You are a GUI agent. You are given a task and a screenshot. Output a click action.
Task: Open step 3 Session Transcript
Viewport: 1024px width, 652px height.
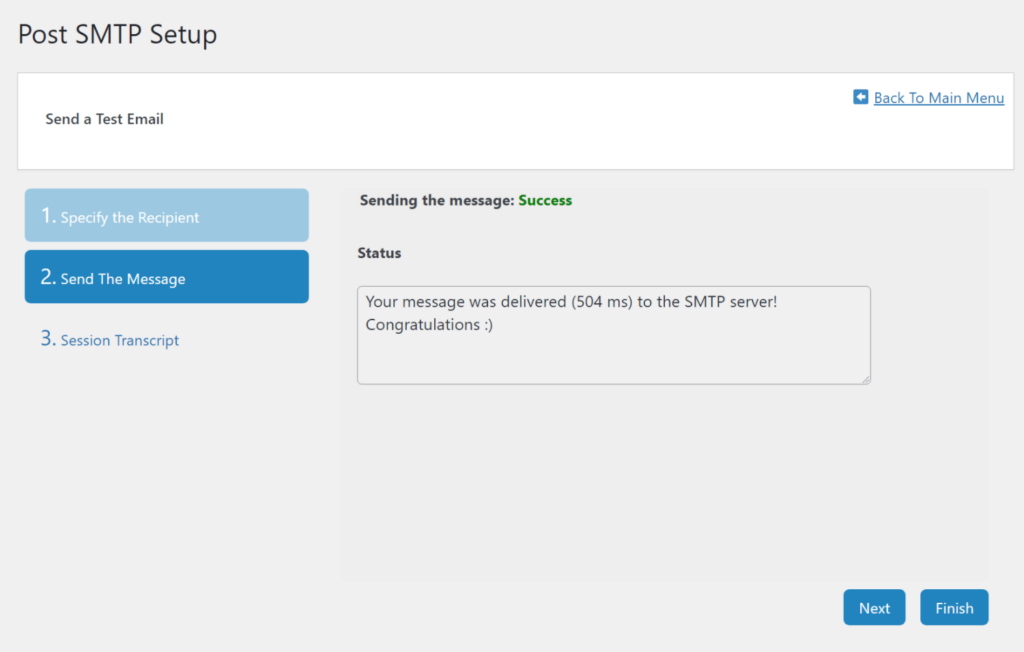point(119,340)
